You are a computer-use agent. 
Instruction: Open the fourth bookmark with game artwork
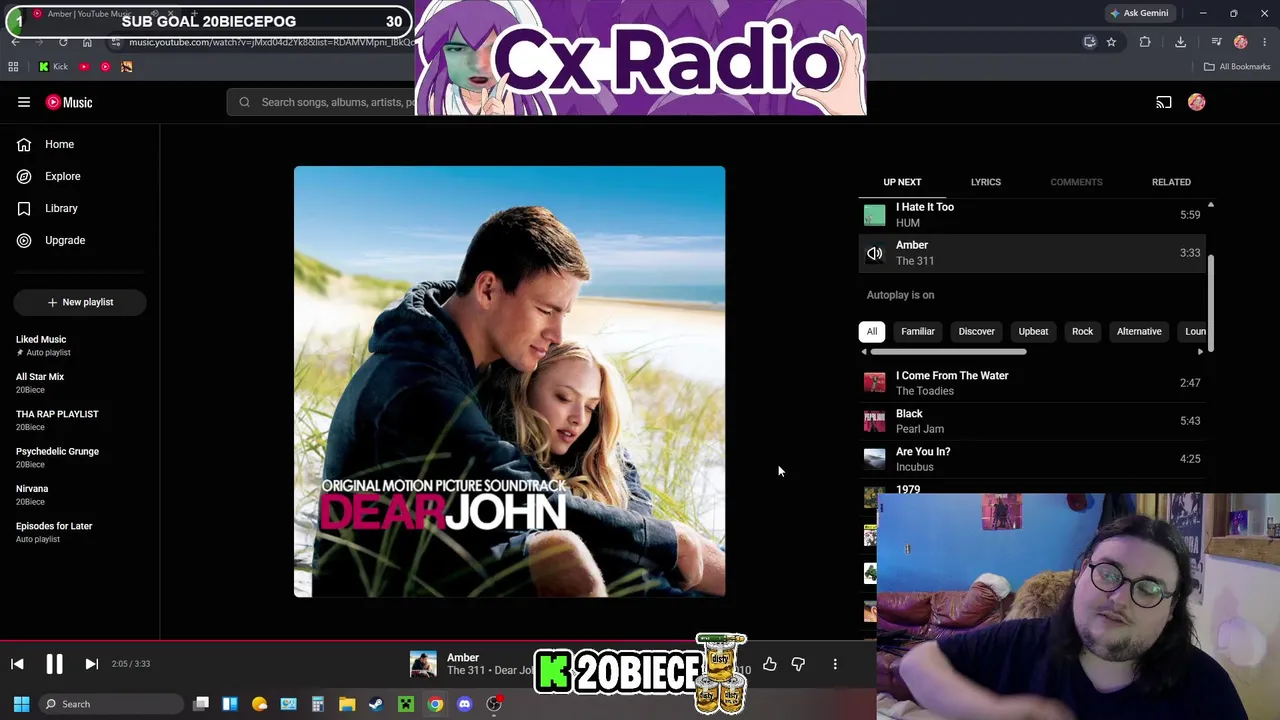point(127,67)
